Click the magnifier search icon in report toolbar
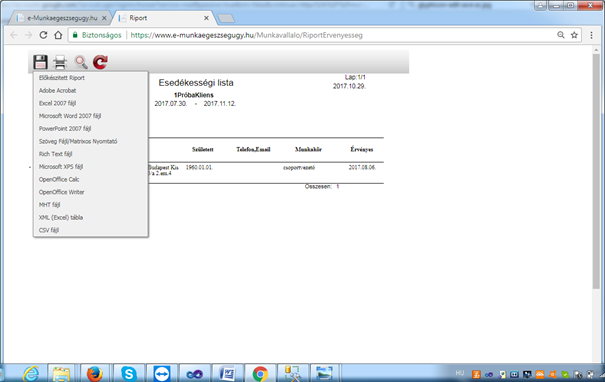The height and width of the screenshot is (382, 605). coord(81,62)
